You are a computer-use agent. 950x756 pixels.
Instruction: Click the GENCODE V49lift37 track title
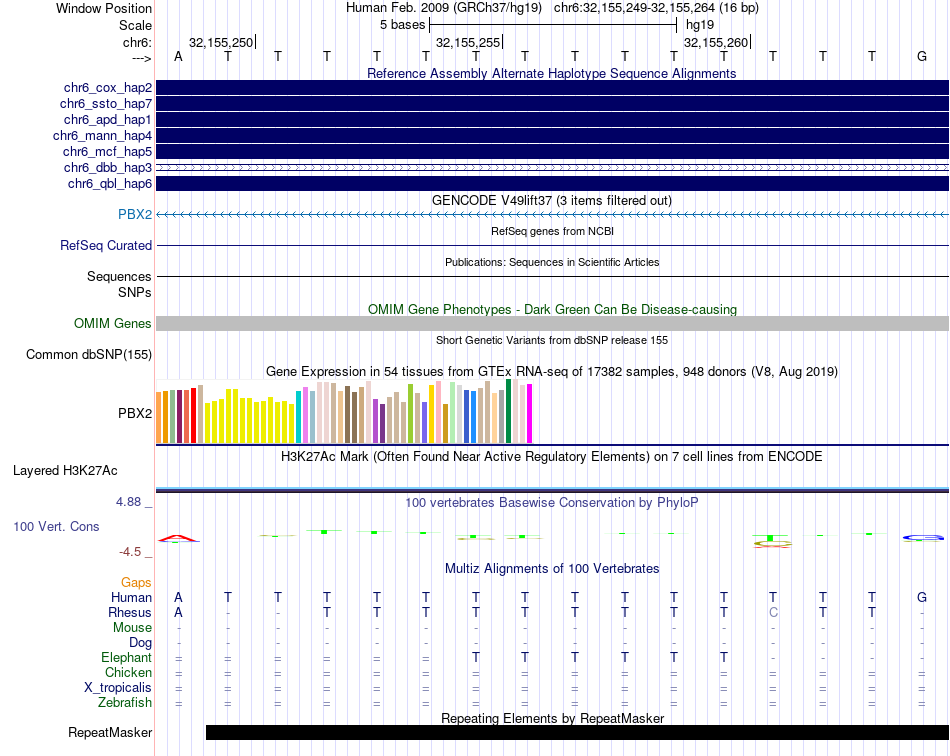tap(551, 201)
